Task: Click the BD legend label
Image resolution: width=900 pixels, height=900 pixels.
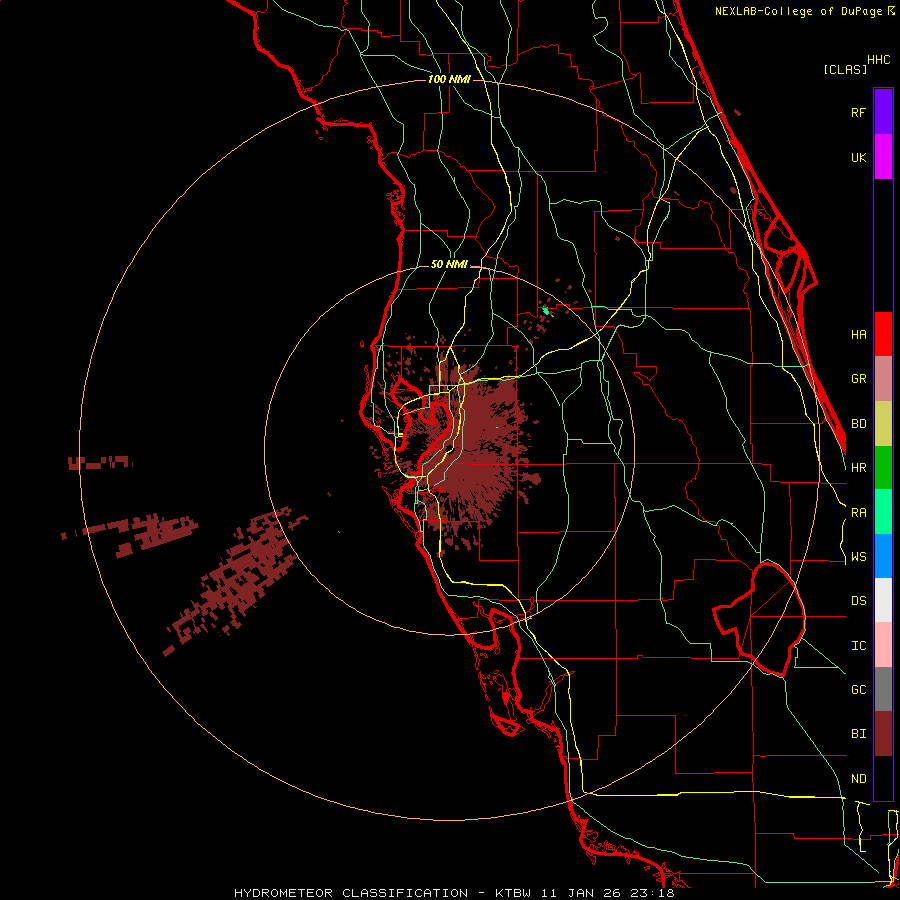Action: click(x=858, y=424)
